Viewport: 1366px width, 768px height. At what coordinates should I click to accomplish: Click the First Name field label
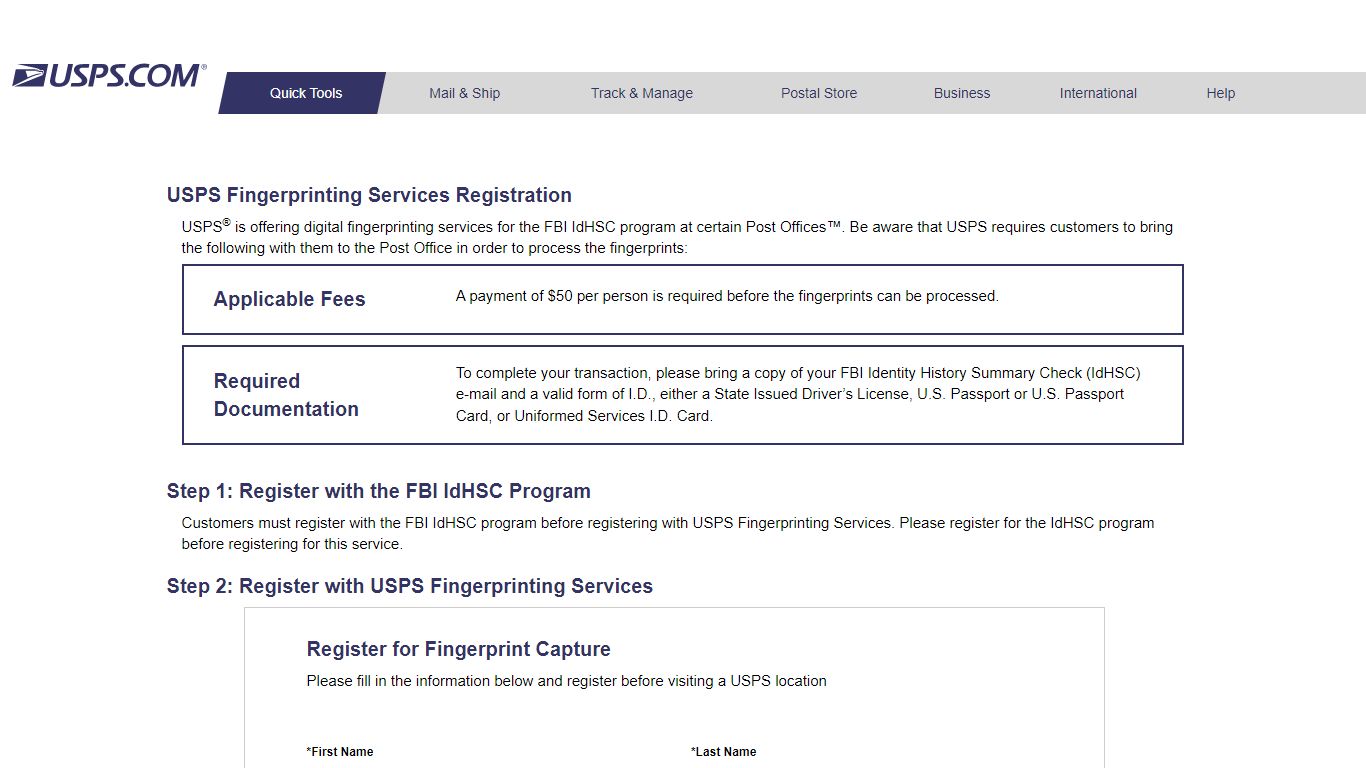pos(340,752)
